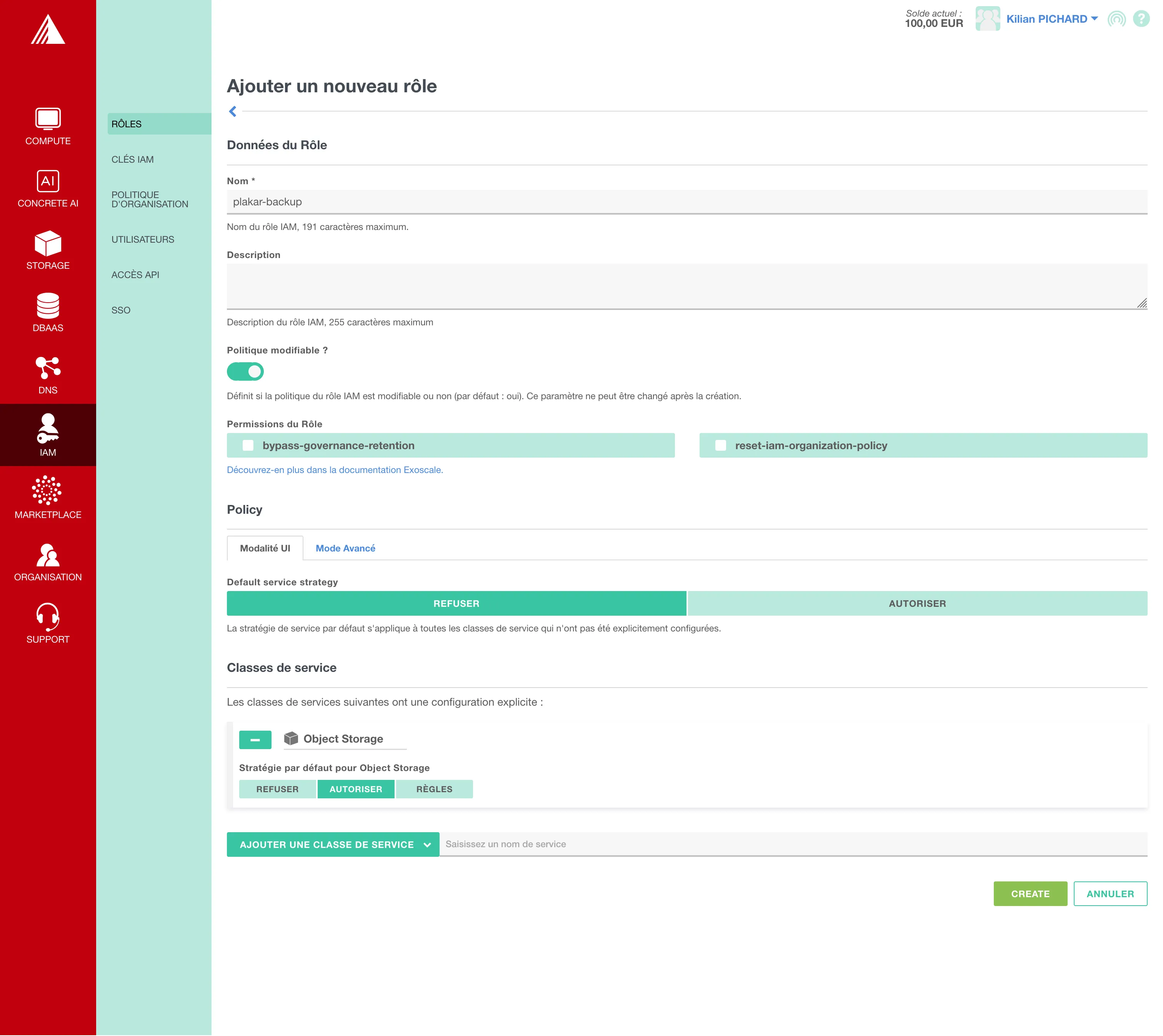Open the status broadcast icon
1163x1036 pixels.
(1117, 19)
